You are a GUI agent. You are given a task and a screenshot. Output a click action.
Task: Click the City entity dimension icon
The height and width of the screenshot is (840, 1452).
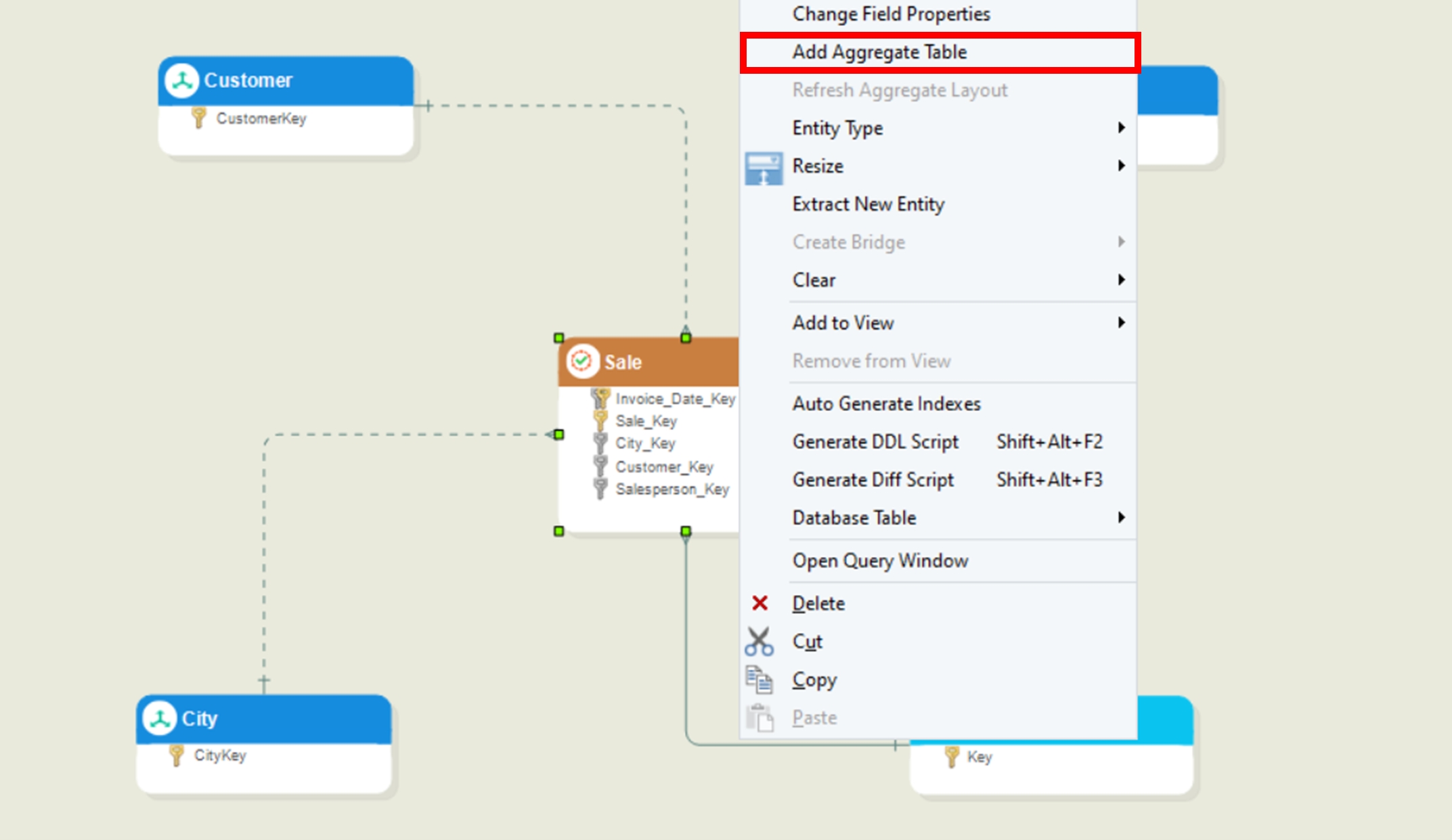[160, 718]
